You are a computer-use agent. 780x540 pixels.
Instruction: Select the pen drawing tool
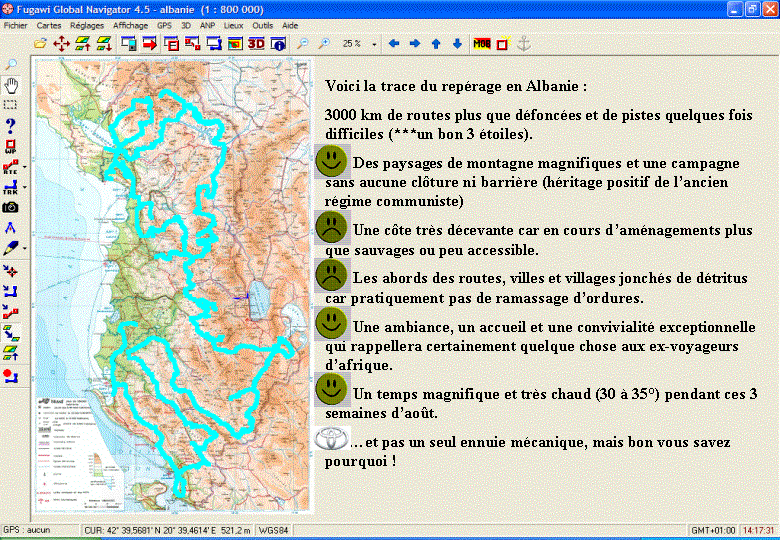[x=10, y=248]
